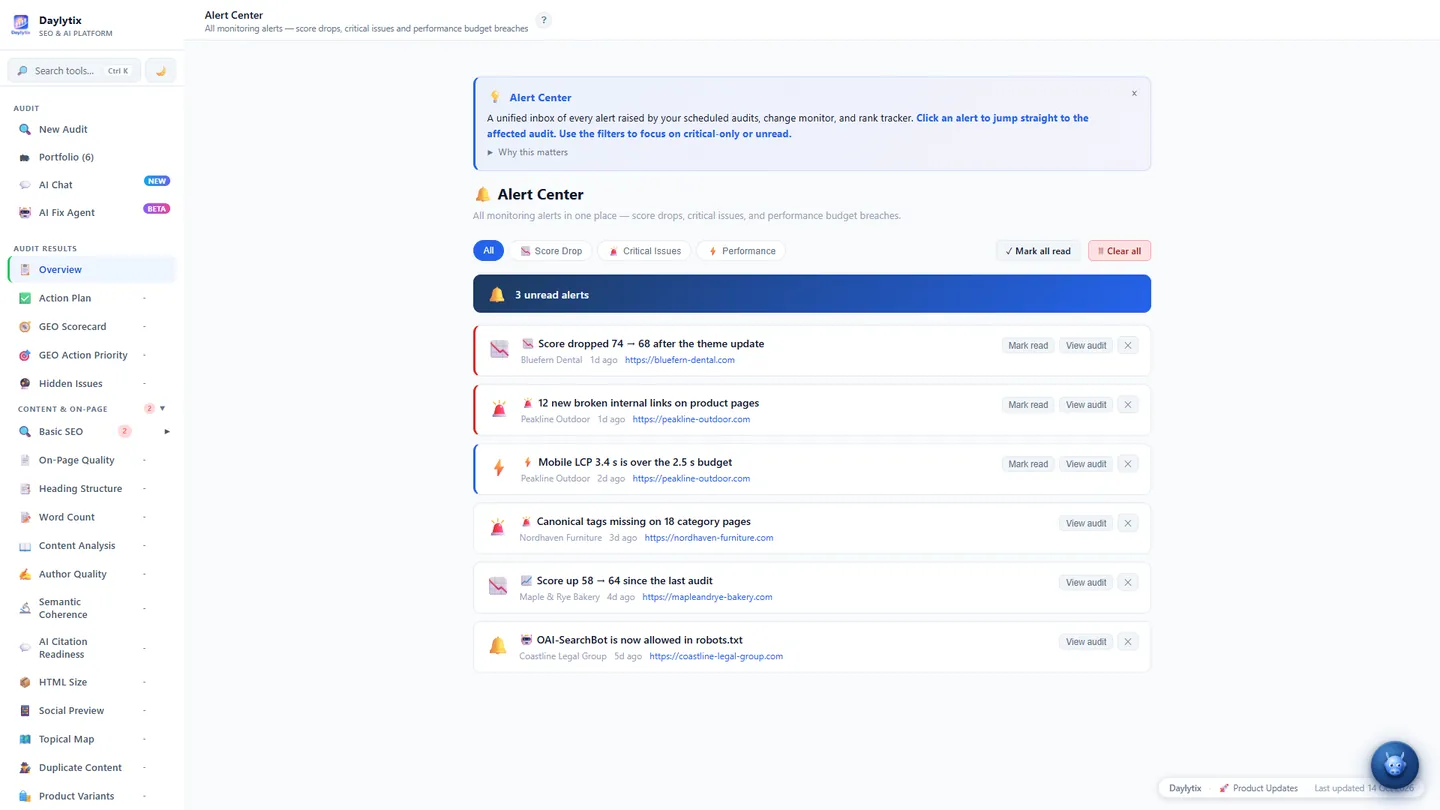Viewport: 1440px width, 810px height.
Task: Click the Topical Map icon
Action: (25, 739)
